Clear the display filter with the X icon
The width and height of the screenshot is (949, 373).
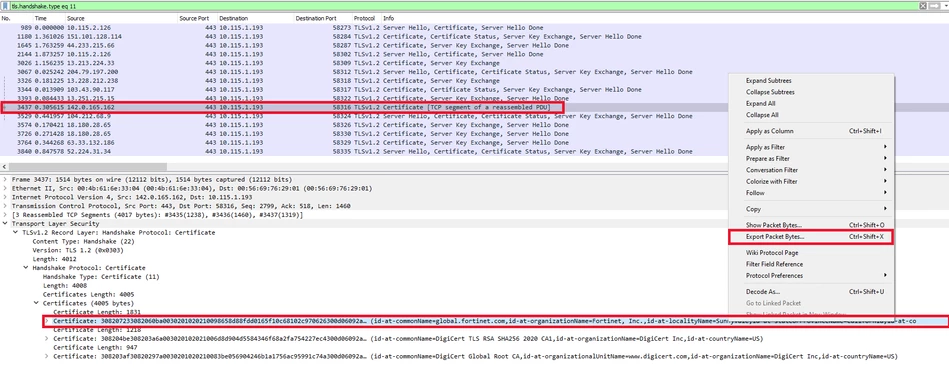point(923,5)
